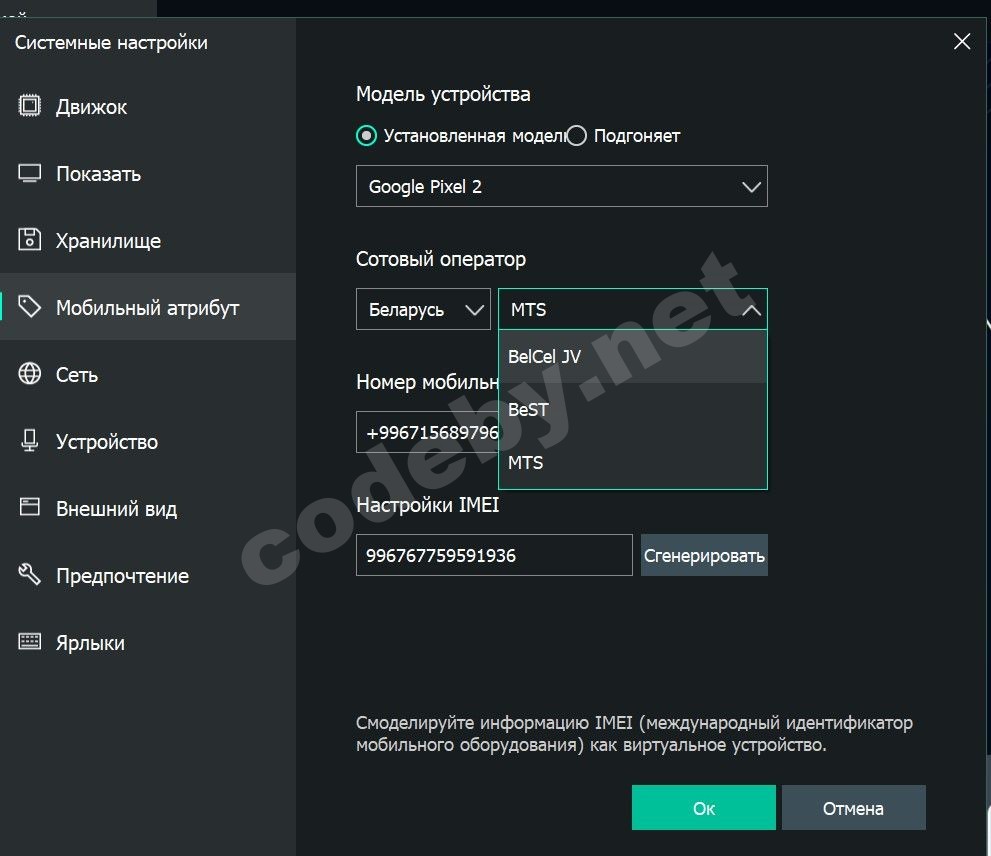Click the Сеть globe icon
This screenshot has width=991, height=856.
(29, 374)
